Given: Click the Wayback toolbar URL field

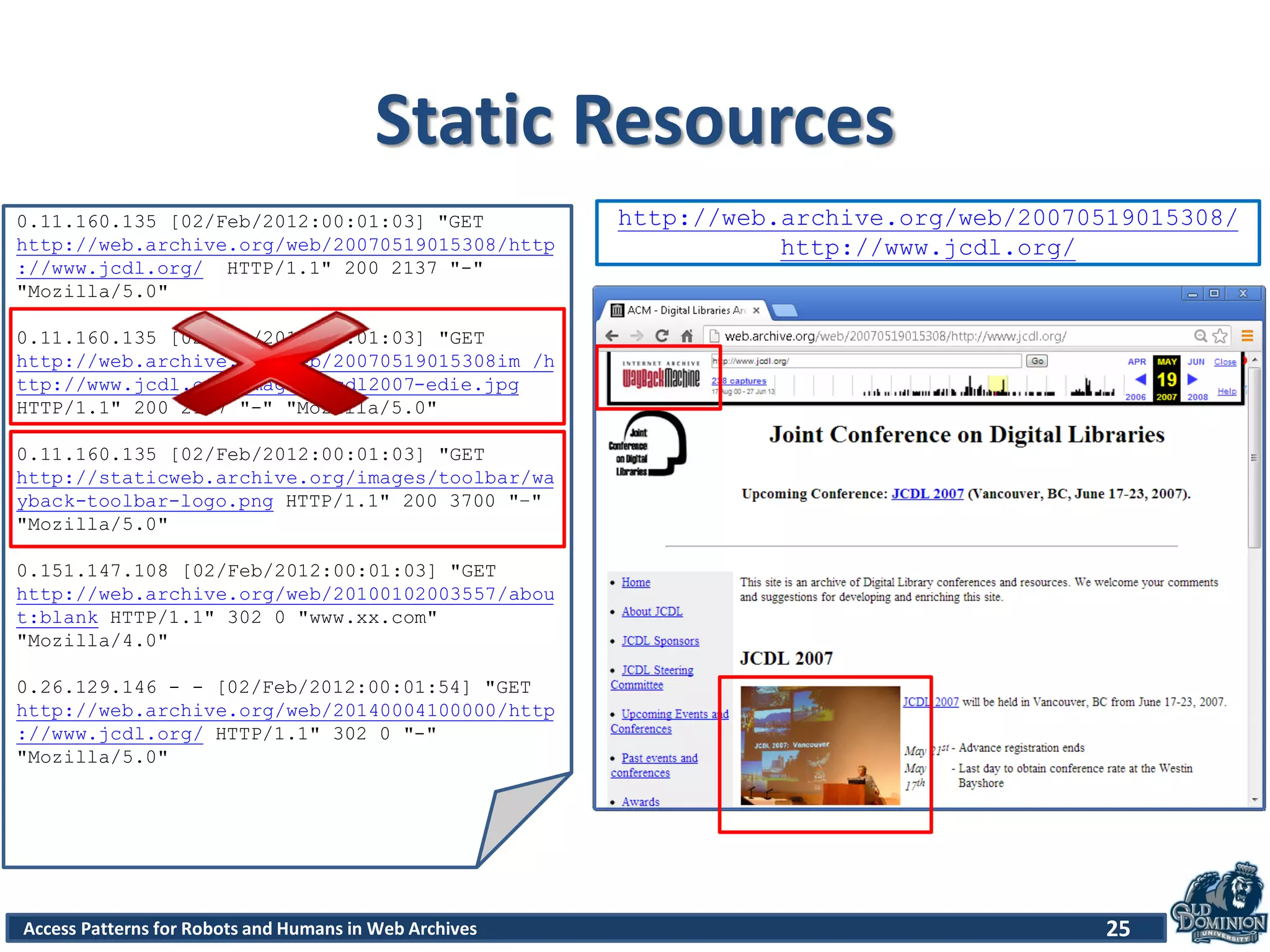Looking at the screenshot, I should 866,361.
